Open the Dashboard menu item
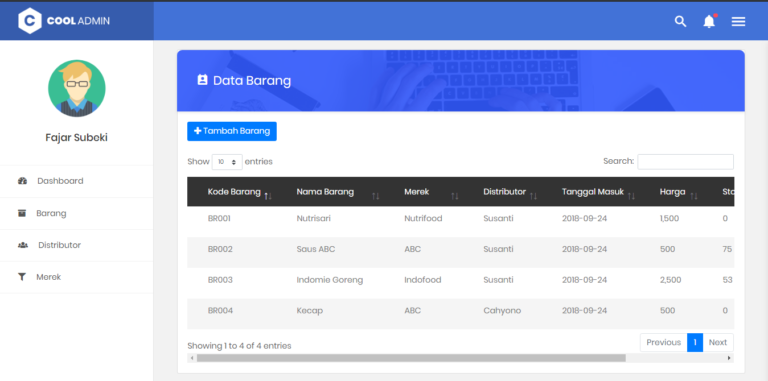 [76, 181]
